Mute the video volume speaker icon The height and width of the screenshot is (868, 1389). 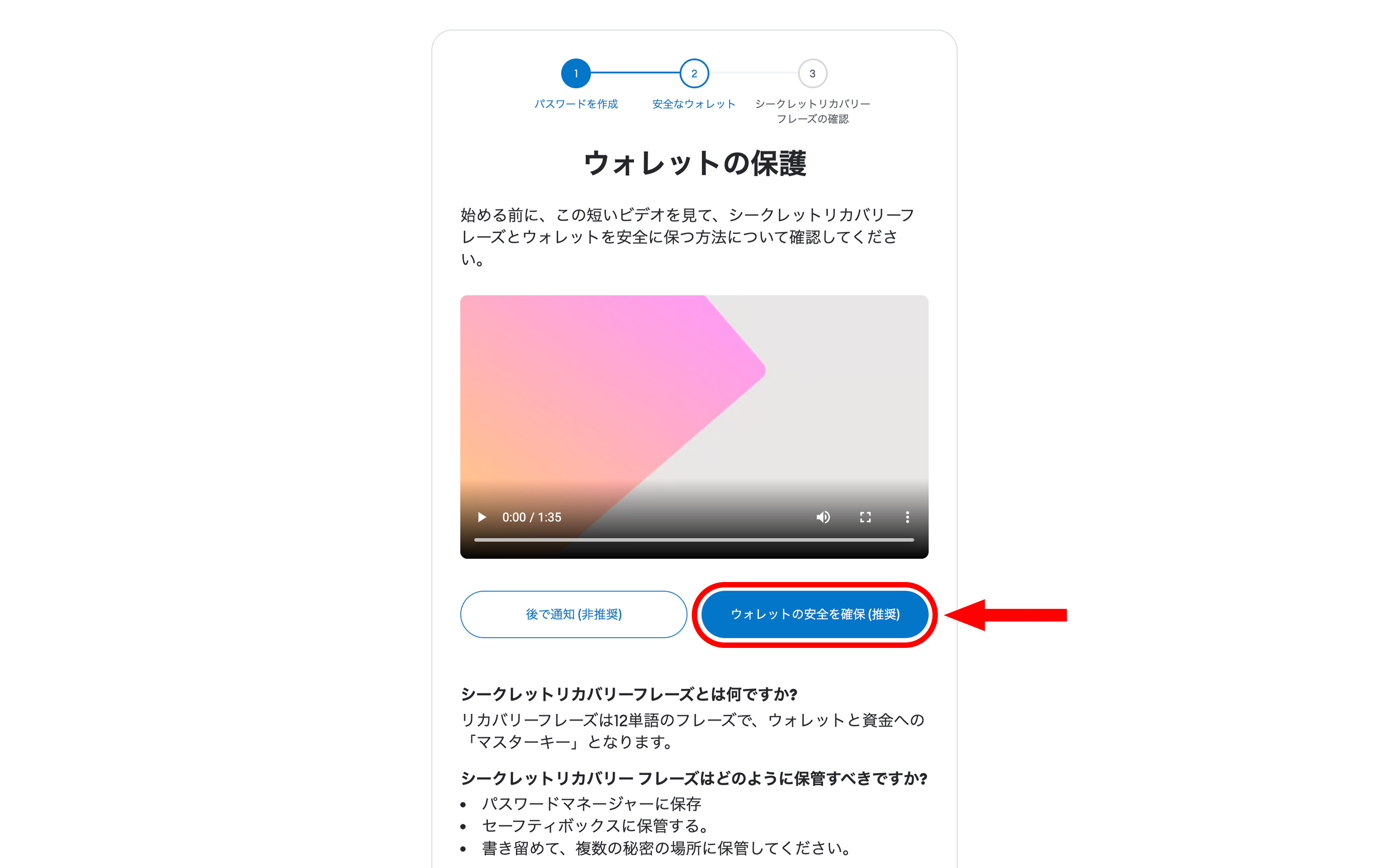(823, 517)
